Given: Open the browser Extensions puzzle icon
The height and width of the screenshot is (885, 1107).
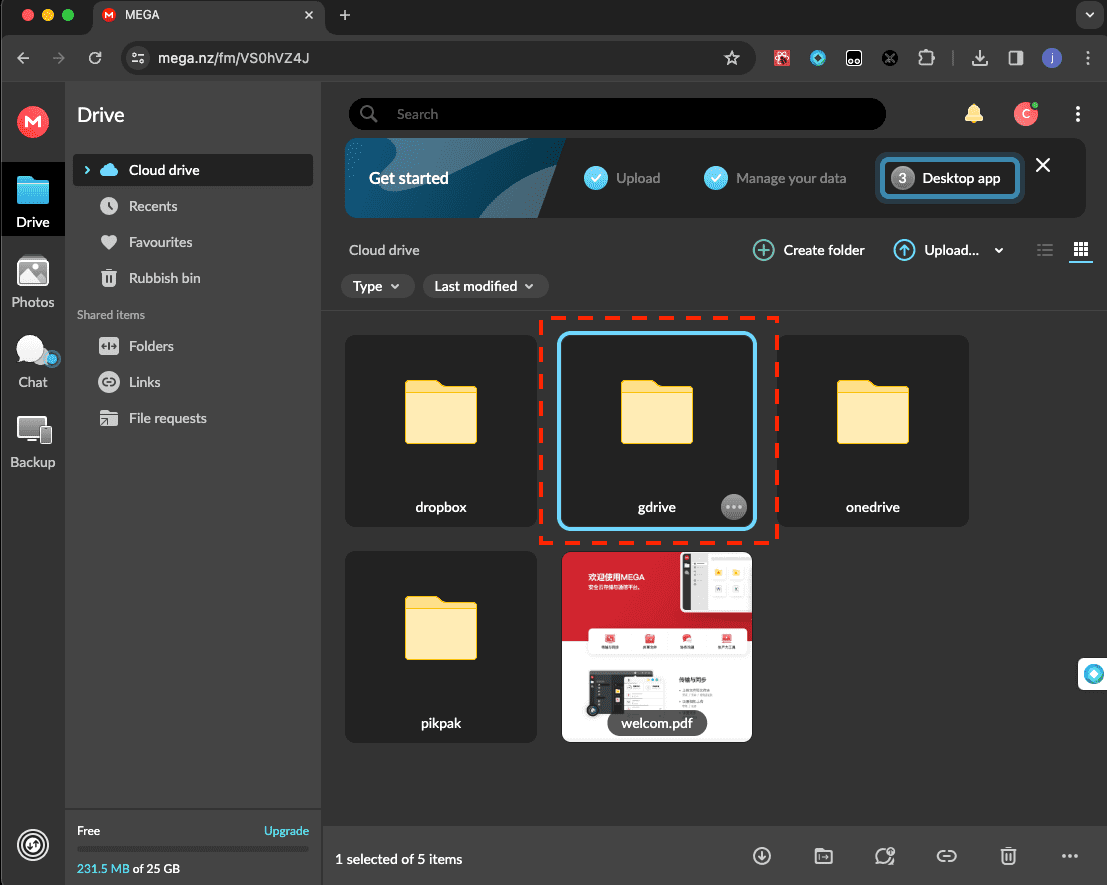Looking at the screenshot, I should pos(926,58).
